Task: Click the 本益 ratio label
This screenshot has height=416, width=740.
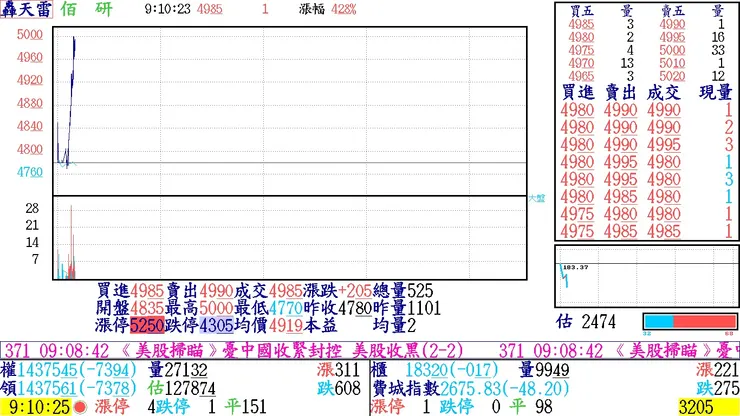Action: pyautogui.click(x=320, y=325)
